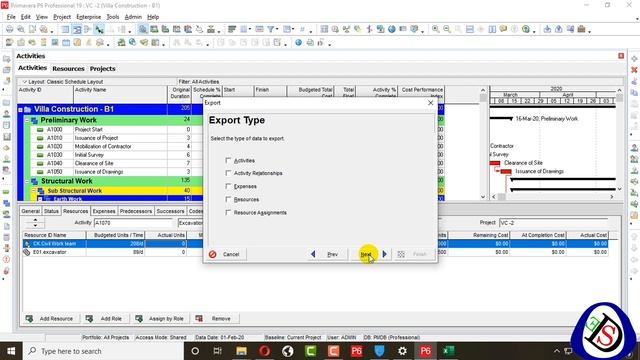Cancel the Export dialog
This screenshot has height=360, width=640.
(x=226, y=254)
